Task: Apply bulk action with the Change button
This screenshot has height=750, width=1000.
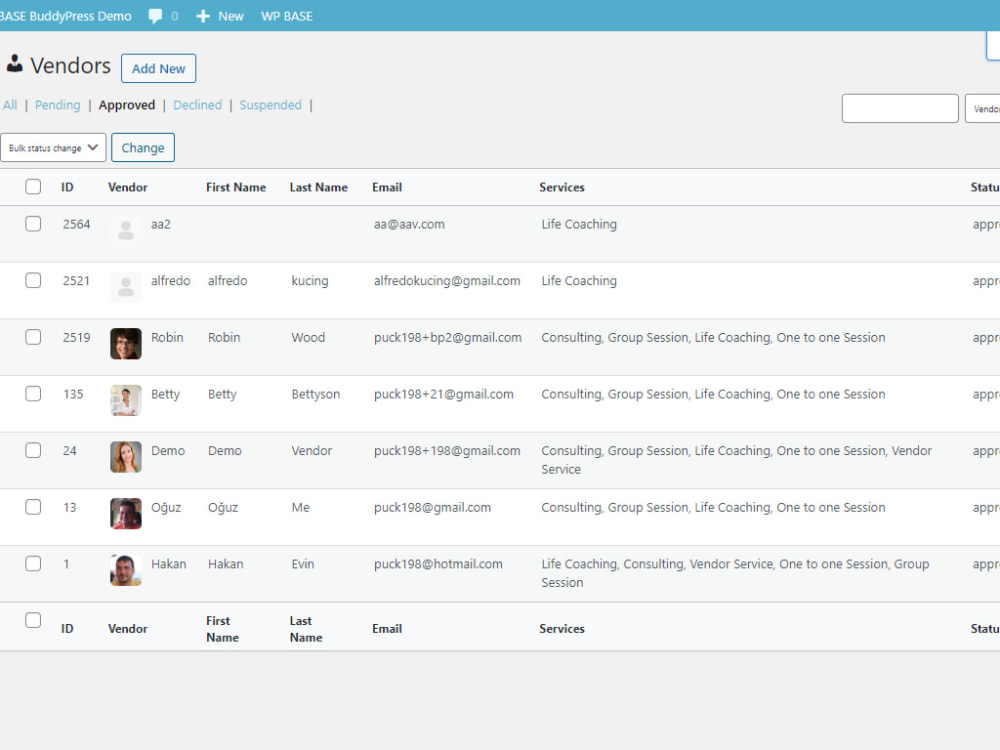Action: click(x=142, y=147)
